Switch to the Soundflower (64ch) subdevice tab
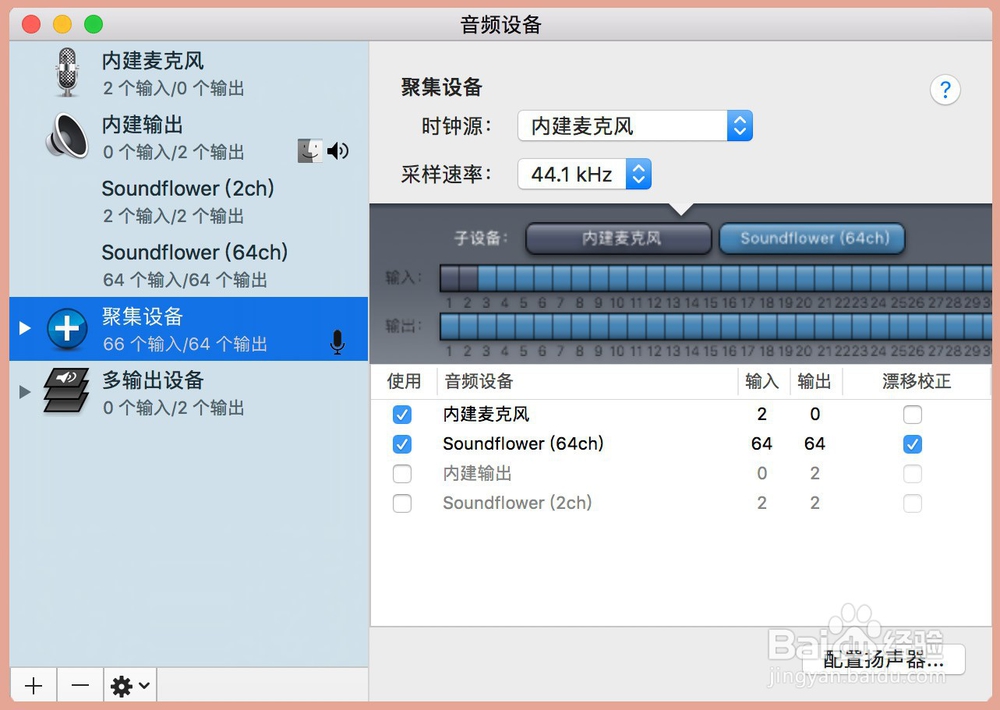1000x710 pixels. point(812,239)
